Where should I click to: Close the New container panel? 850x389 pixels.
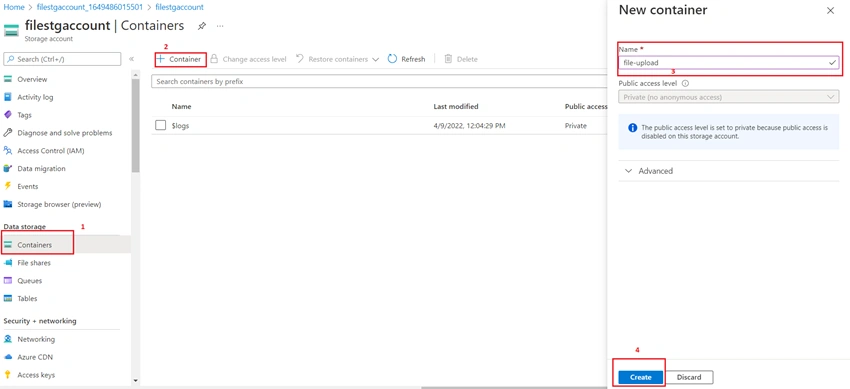(830, 10)
